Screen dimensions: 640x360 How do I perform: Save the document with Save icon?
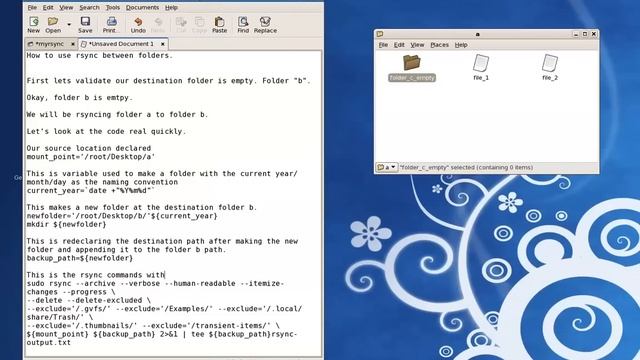tap(85, 24)
